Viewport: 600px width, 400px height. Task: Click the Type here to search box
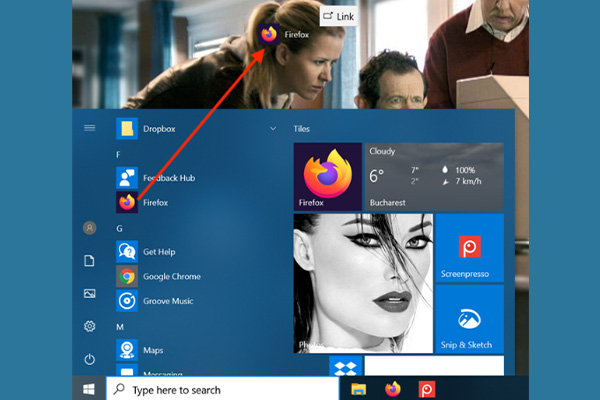(222, 389)
